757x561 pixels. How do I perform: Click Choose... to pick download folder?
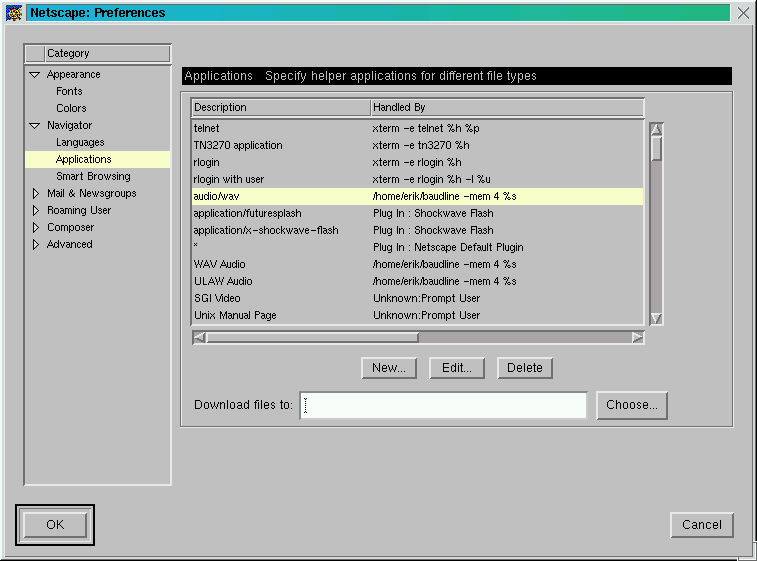(x=632, y=405)
